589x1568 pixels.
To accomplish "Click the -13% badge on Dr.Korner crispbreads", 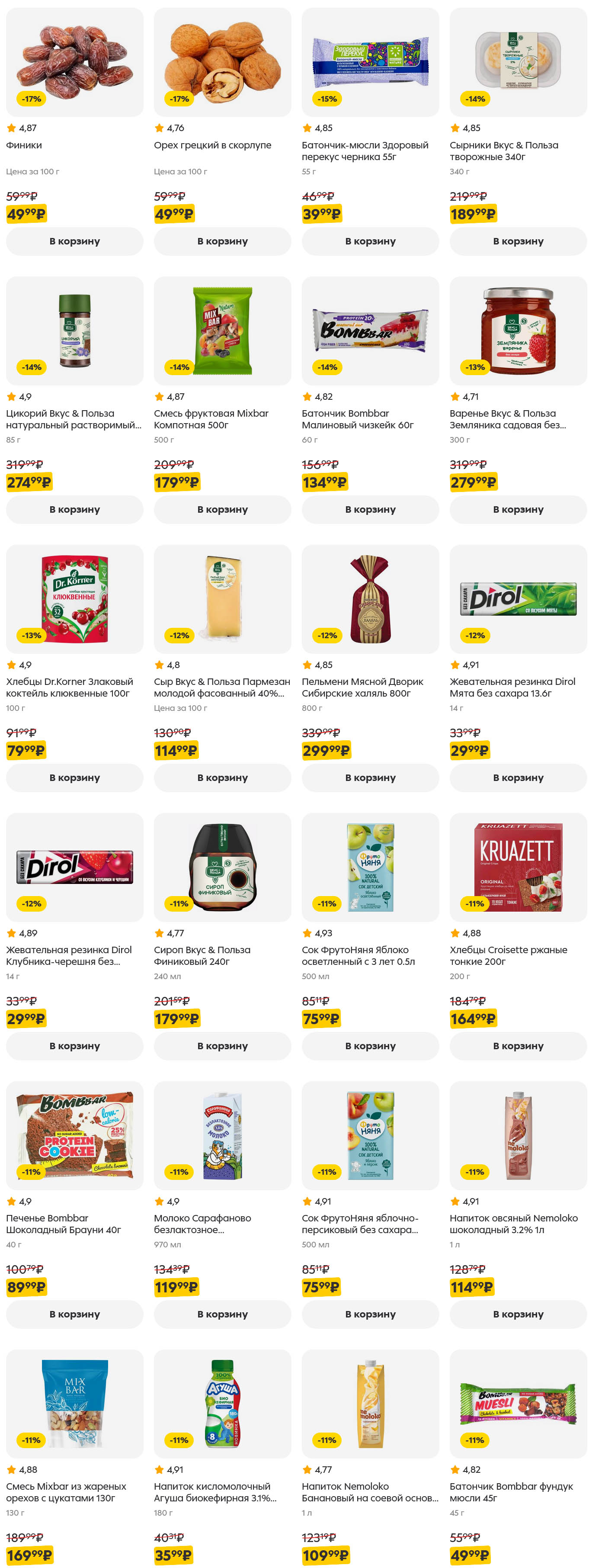I will pyautogui.click(x=31, y=635).
